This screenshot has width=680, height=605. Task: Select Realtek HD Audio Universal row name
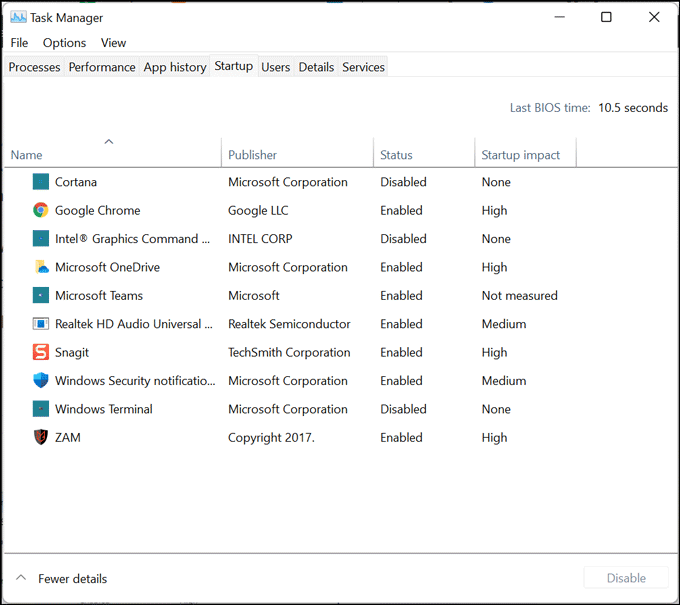pos(134,324)
